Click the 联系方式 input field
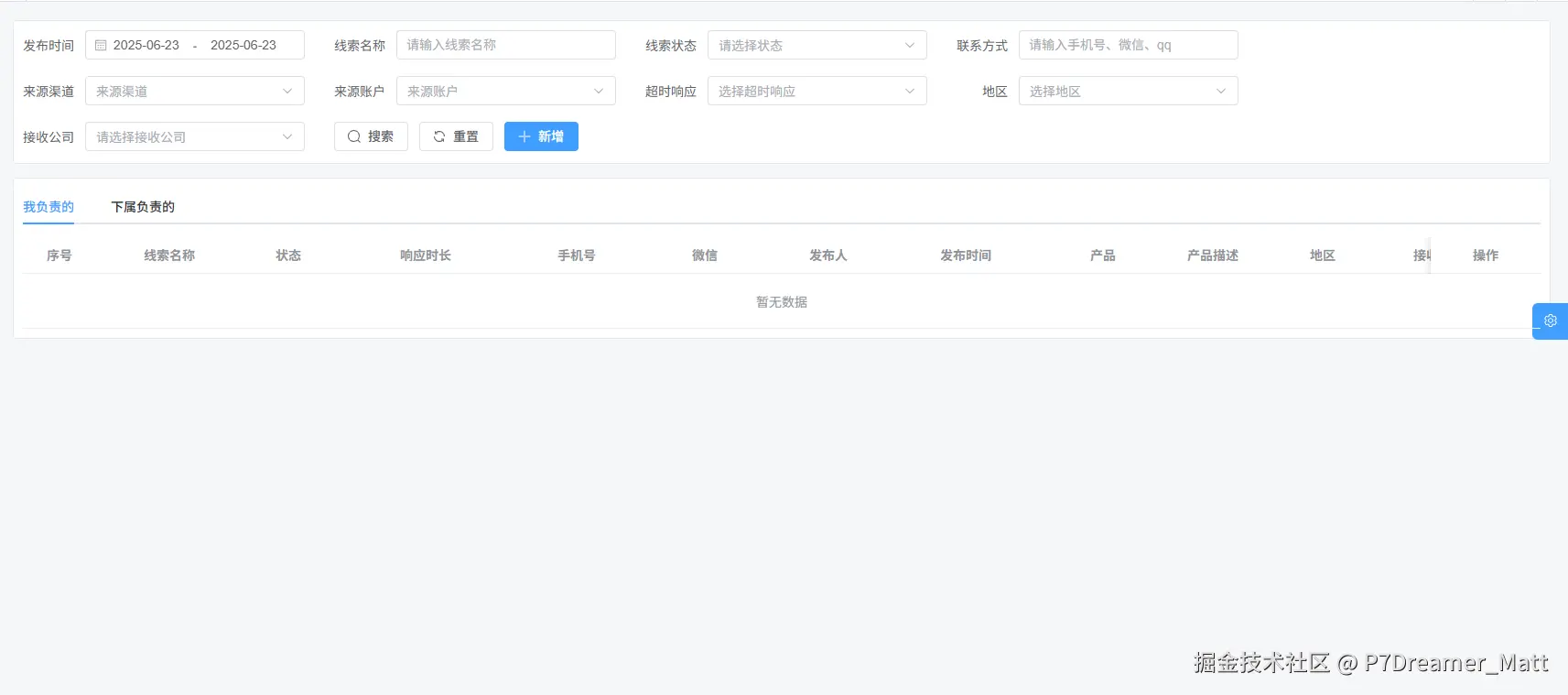The height and width of the screenshot is (695, 1568). click(x=1129, y=45)
